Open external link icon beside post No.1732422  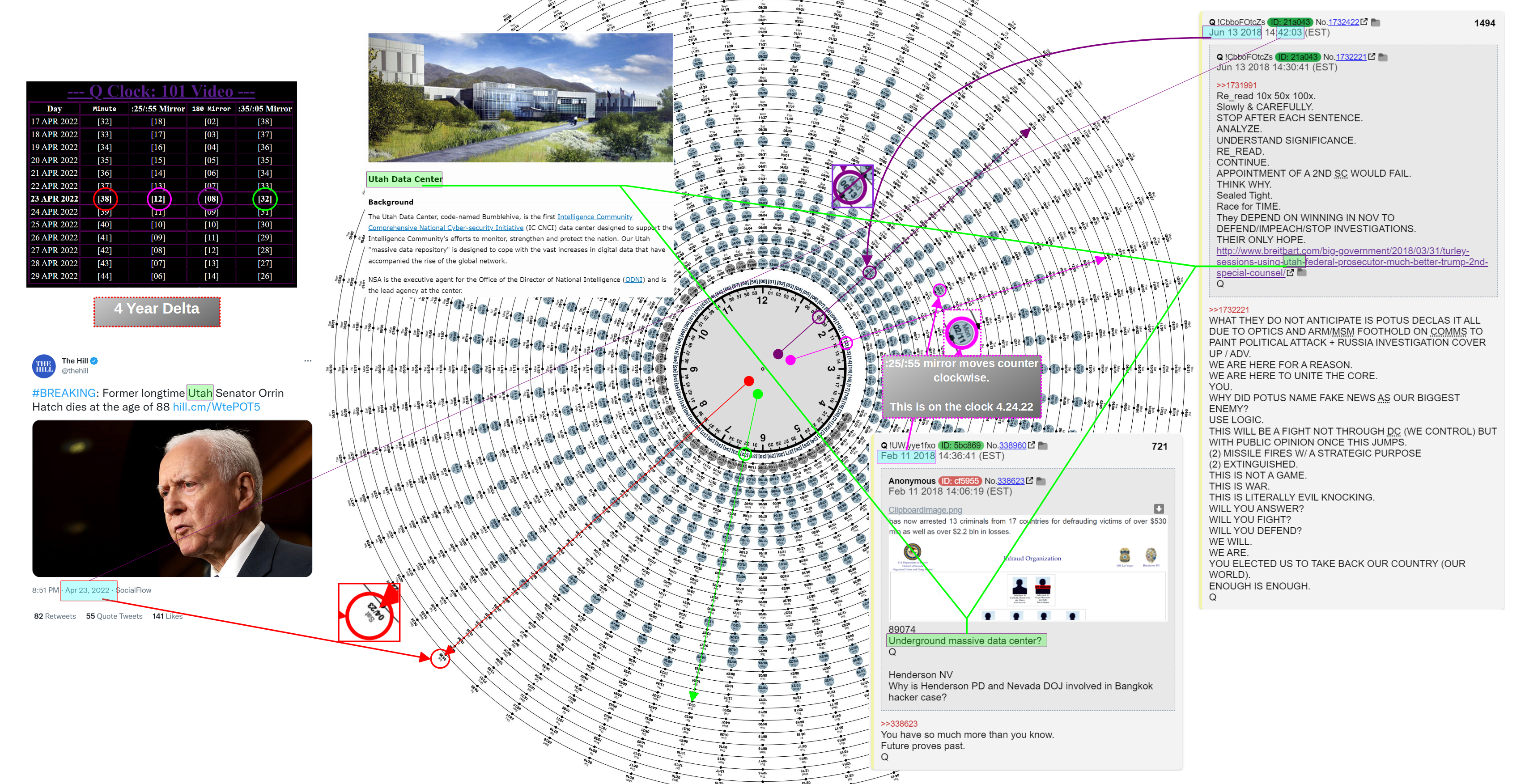click(x=1364, y=22)
